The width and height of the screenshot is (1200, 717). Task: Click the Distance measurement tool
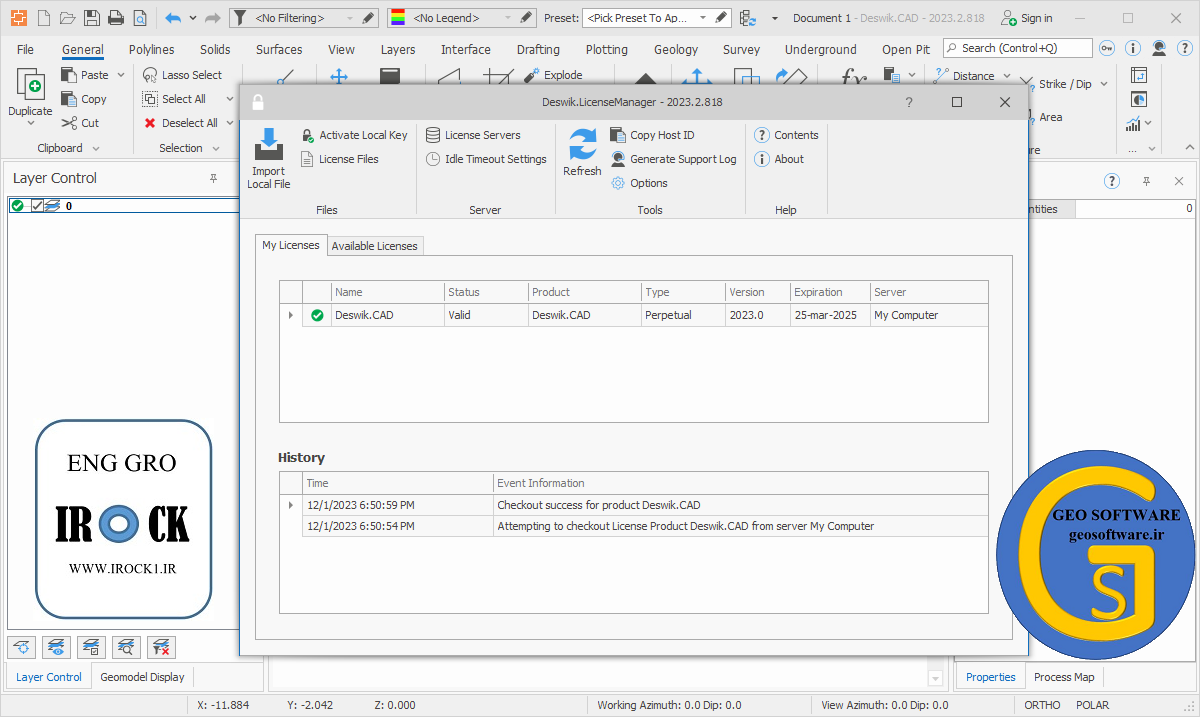click(x=965, y=76)
